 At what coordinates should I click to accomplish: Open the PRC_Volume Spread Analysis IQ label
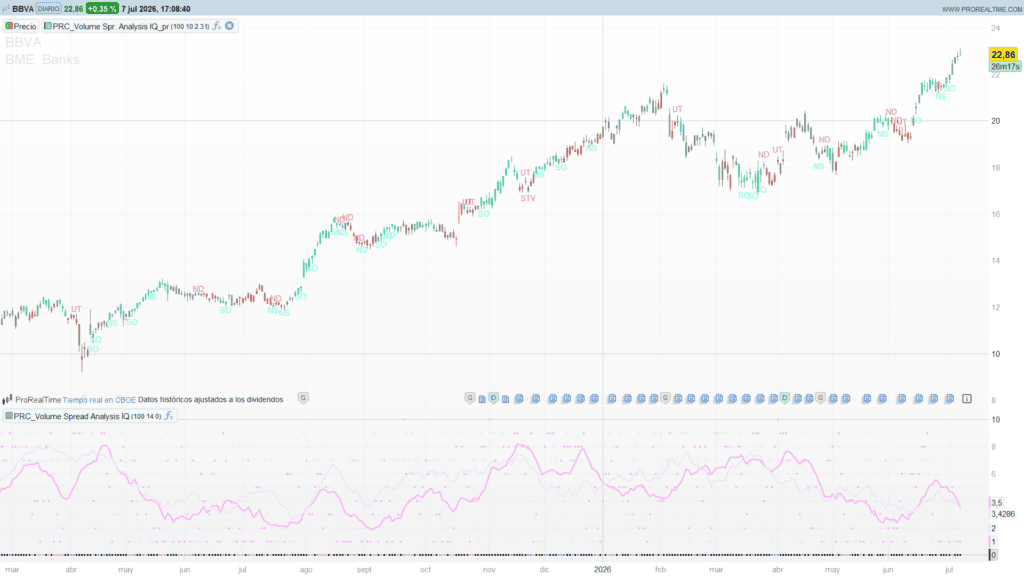[x=72, y=416]
